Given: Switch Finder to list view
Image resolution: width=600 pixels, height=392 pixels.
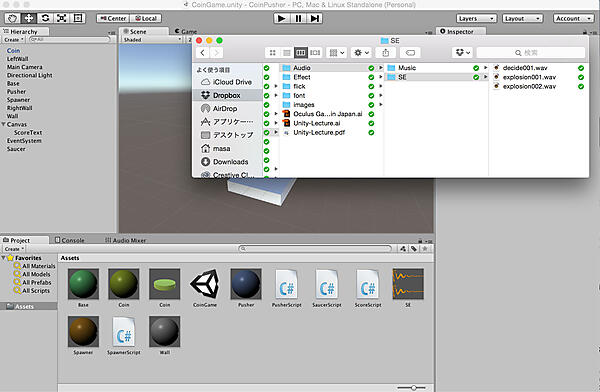Looking at the screenshot, I should tap(287, 53).
